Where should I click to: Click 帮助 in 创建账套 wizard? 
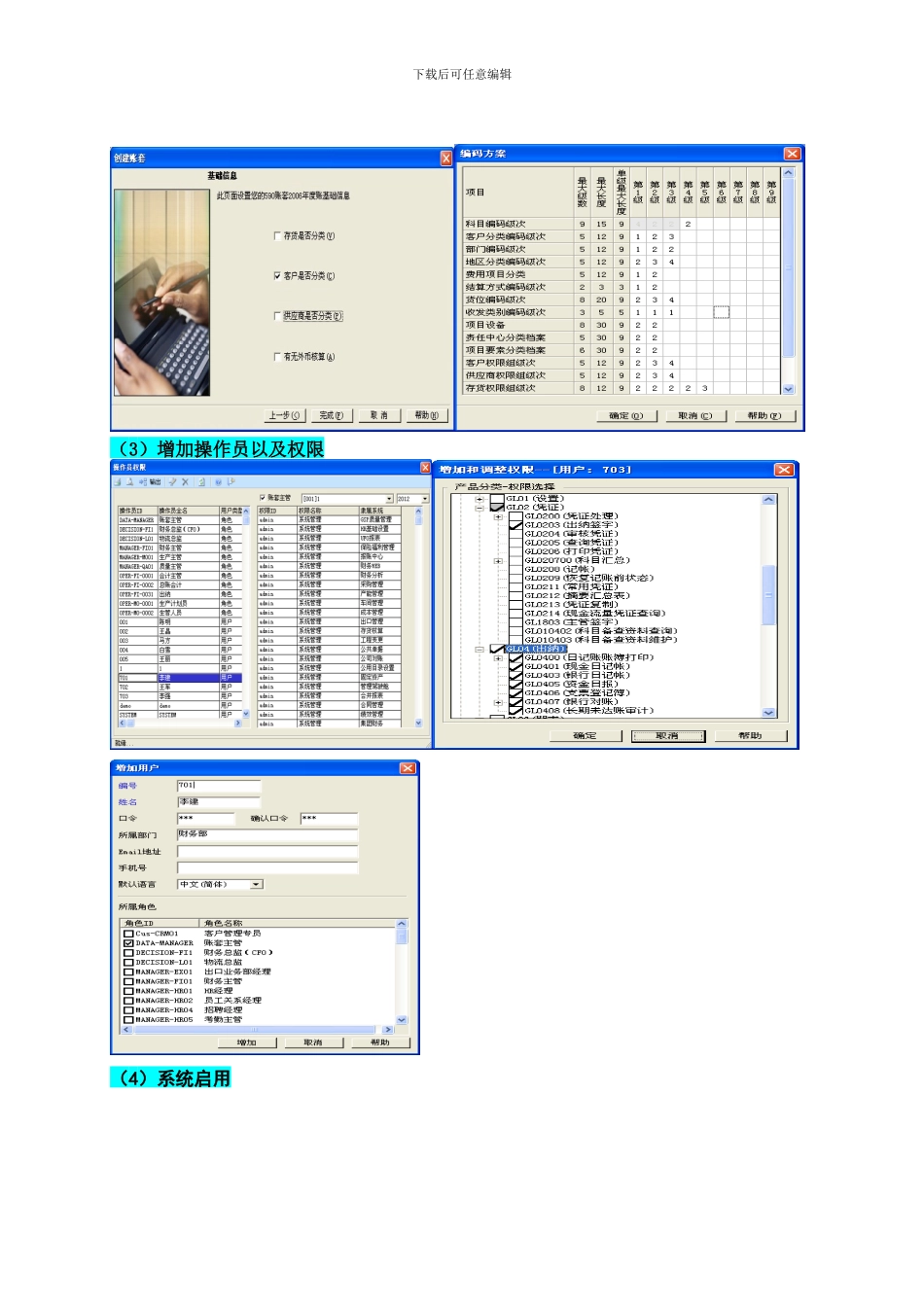tap(427, 415)
